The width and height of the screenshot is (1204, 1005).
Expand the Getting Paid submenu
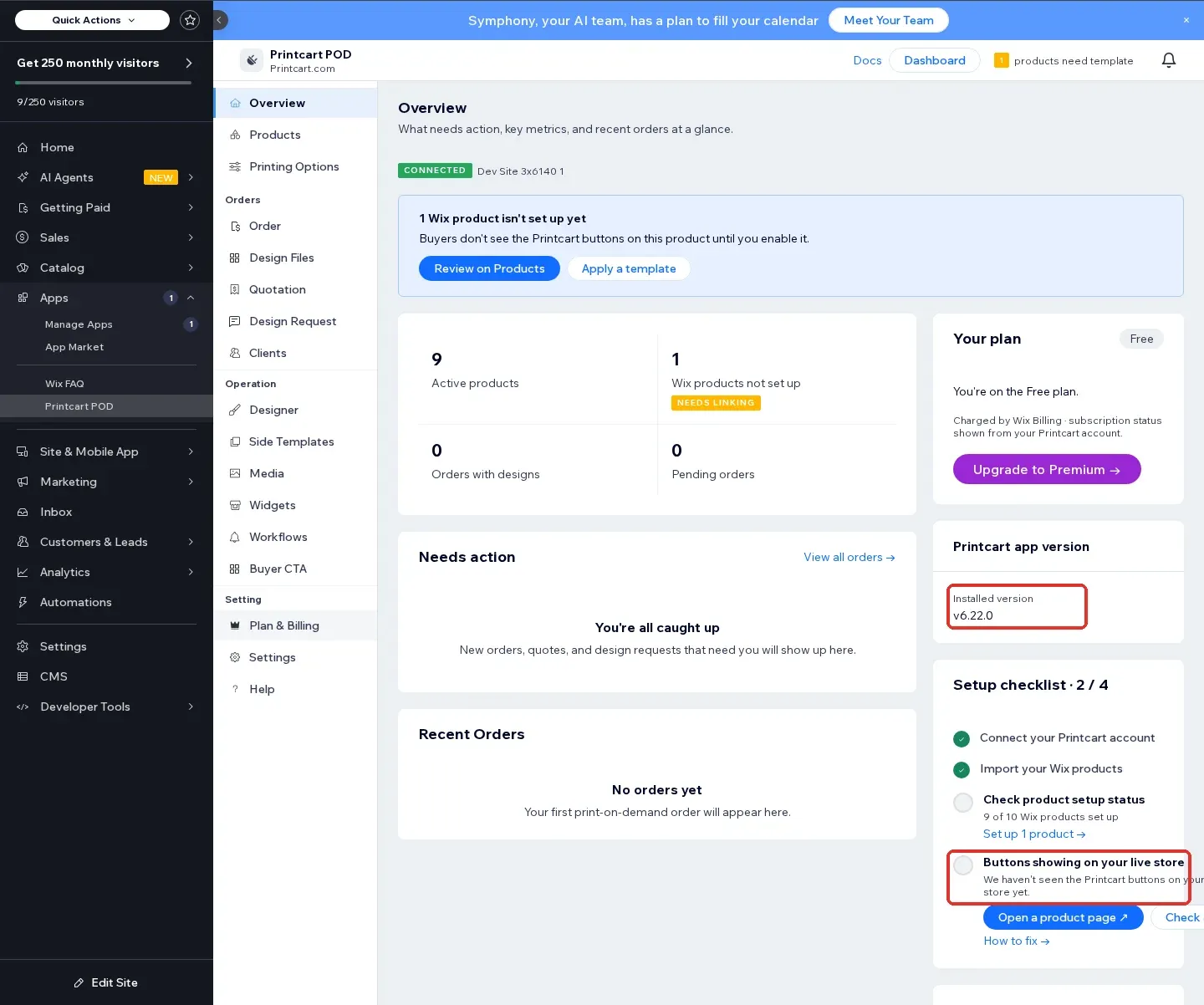point(191,207)
